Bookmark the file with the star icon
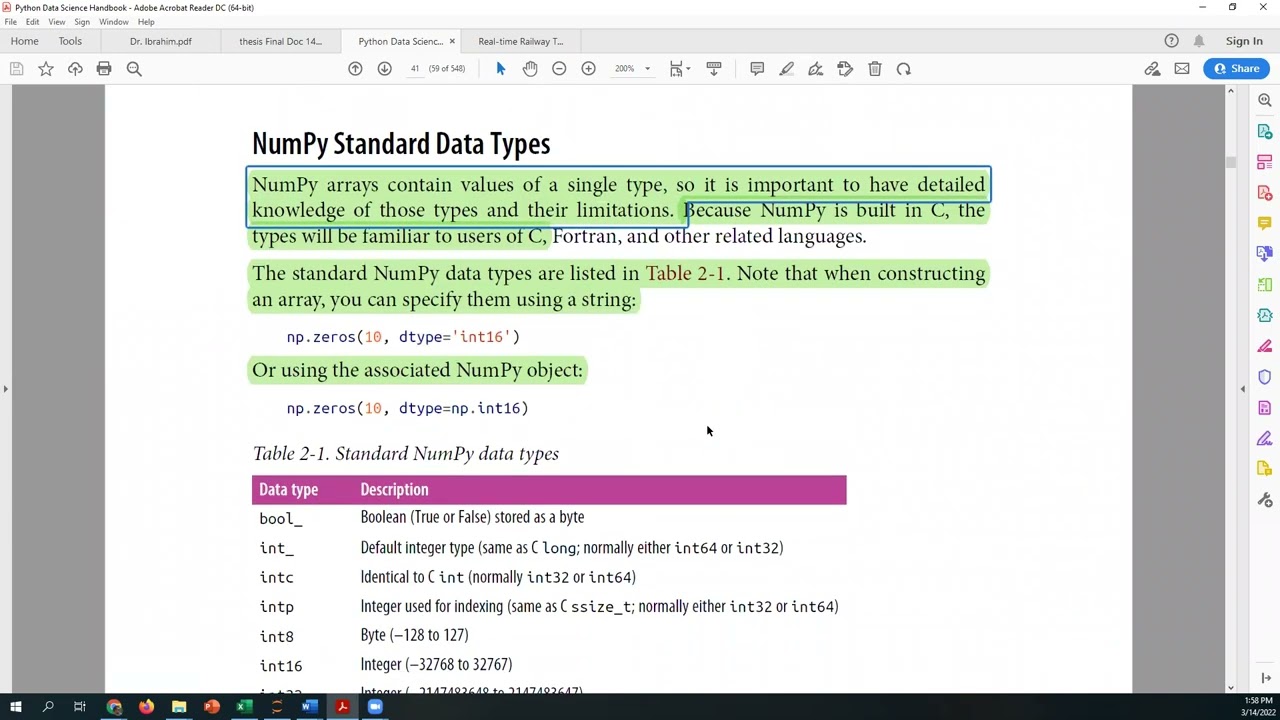 [46, 69]
